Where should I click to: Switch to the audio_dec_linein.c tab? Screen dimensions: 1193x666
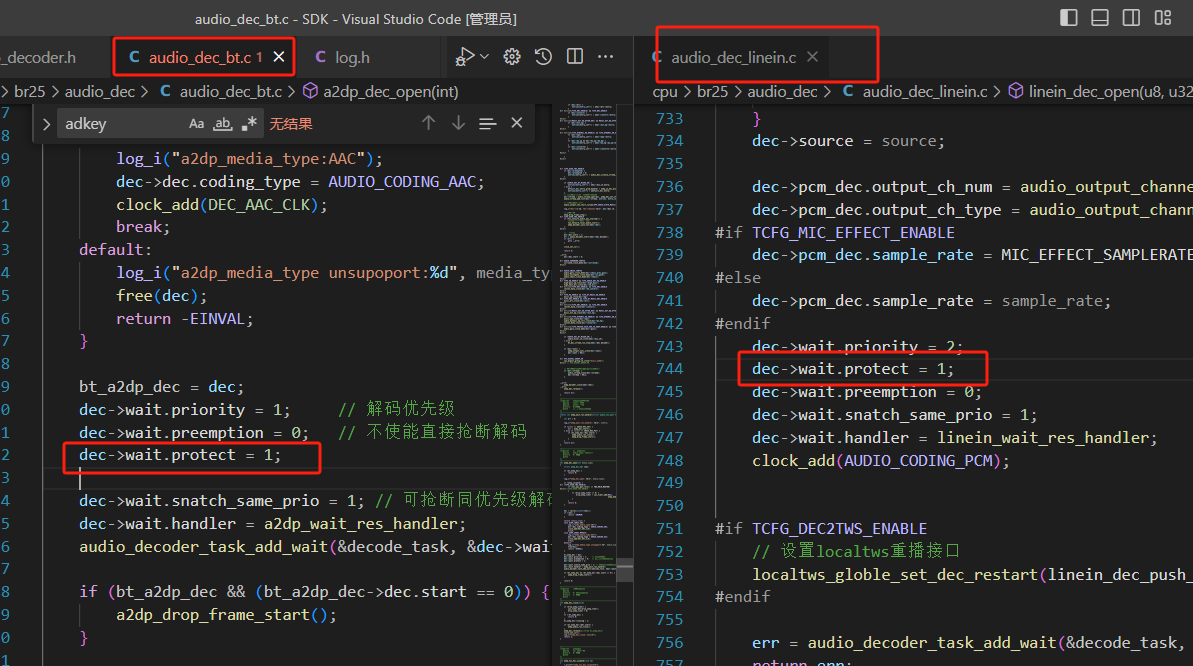point(733,57)
